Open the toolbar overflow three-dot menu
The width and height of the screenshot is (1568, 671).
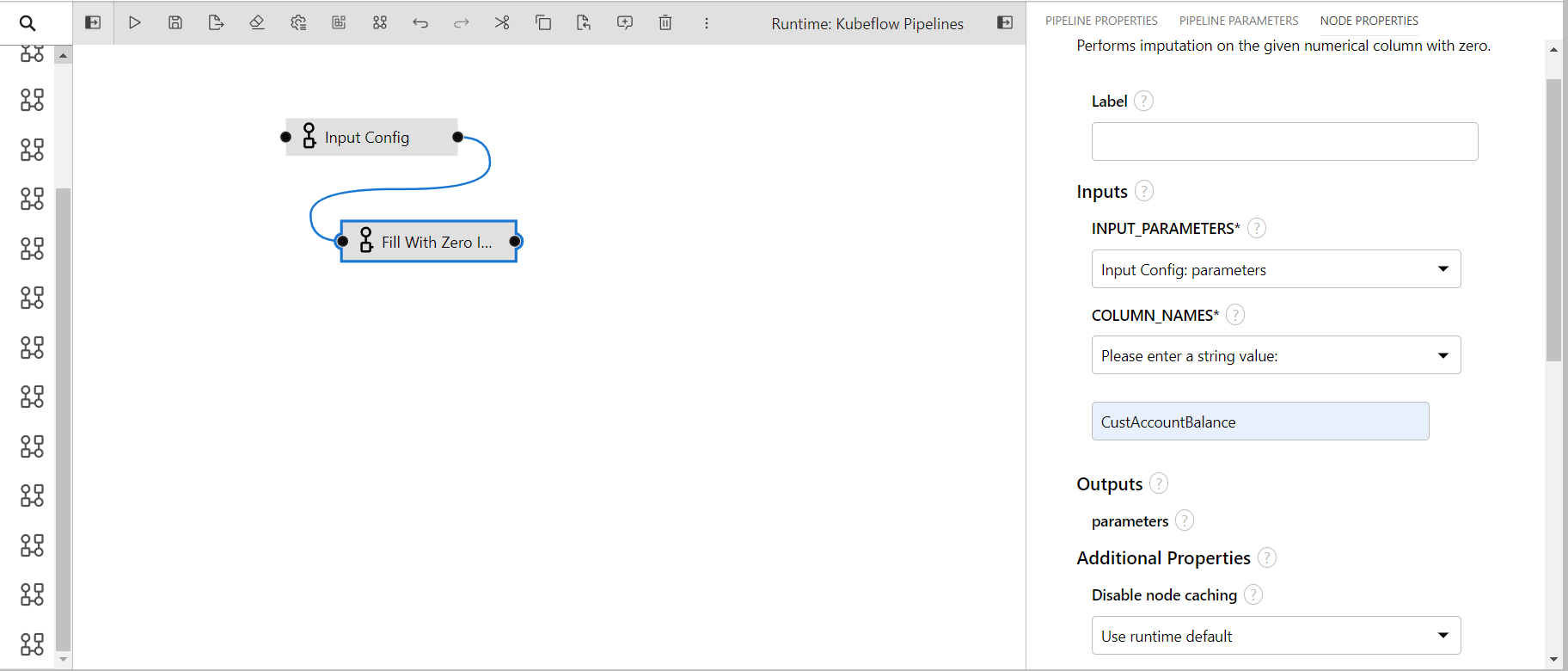click(707, 23)
